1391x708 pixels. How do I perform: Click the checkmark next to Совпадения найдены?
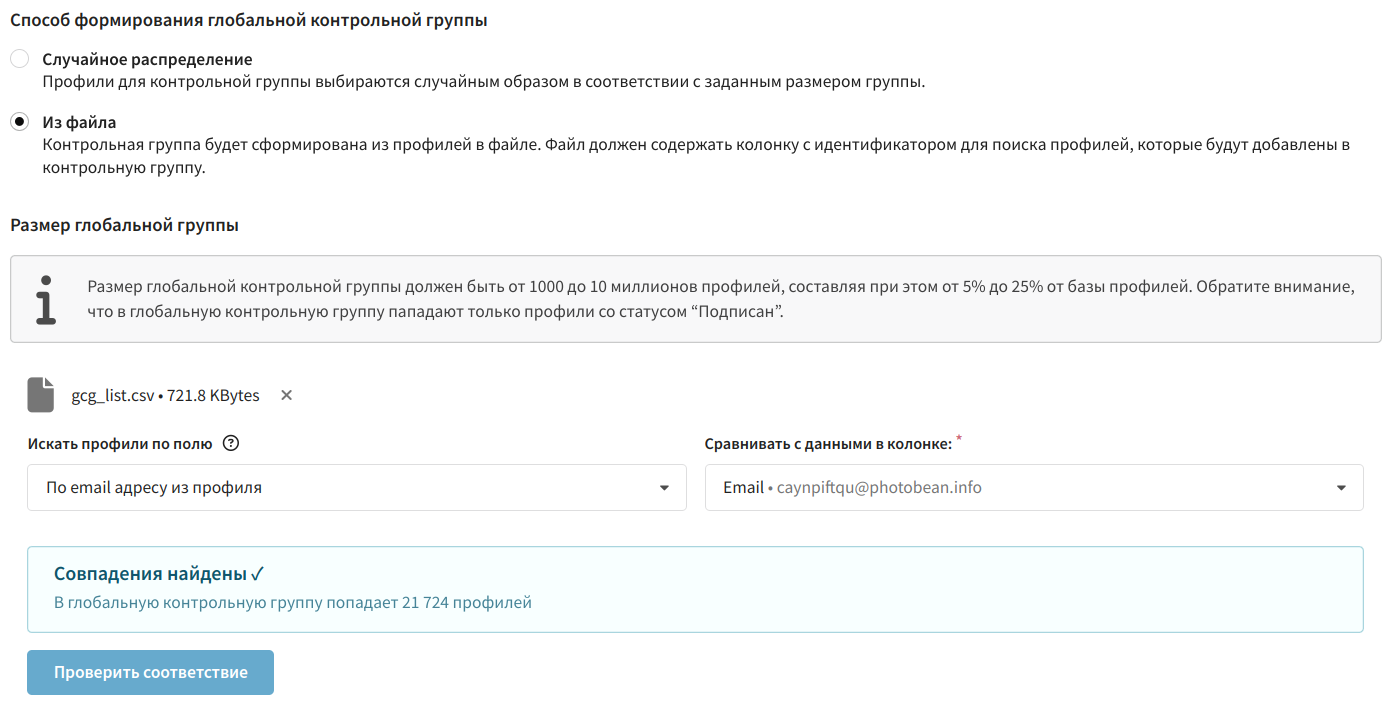click(258, 574)
